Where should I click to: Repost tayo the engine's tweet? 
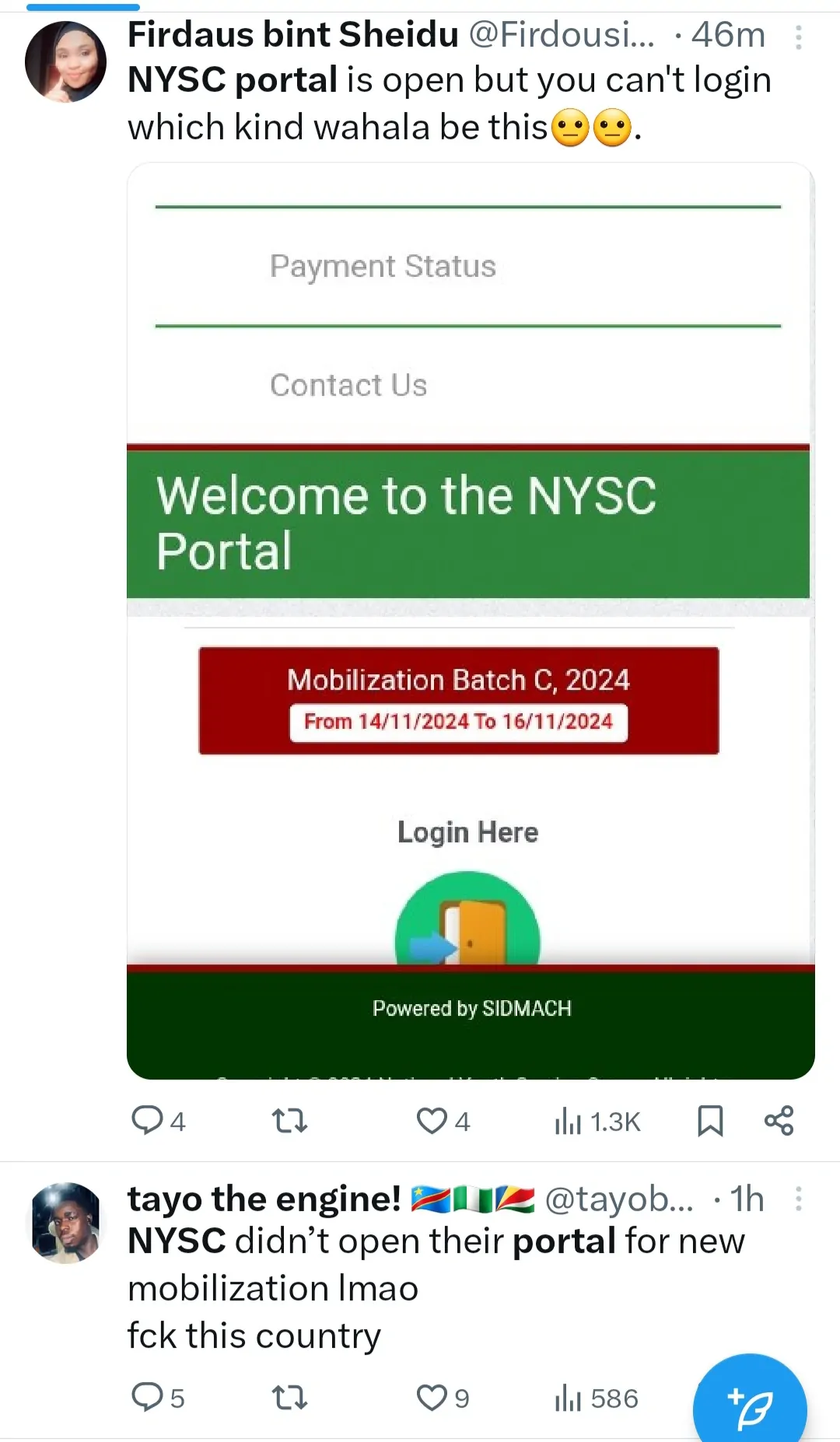tap(289, 1398)
